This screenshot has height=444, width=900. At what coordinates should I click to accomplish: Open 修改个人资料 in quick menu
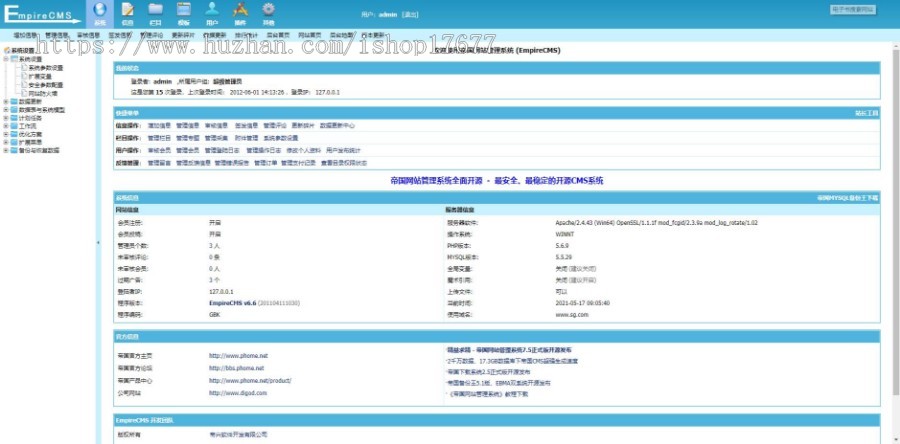pyautogui.click(x=303, y=150)
